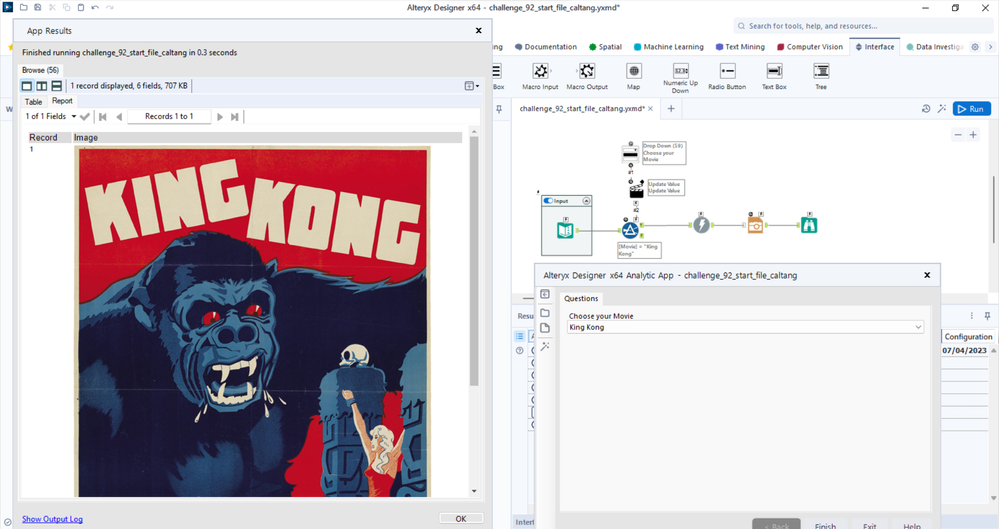Click the Run workflow button
The image size is (999, 529).
[x=972, y=109]
